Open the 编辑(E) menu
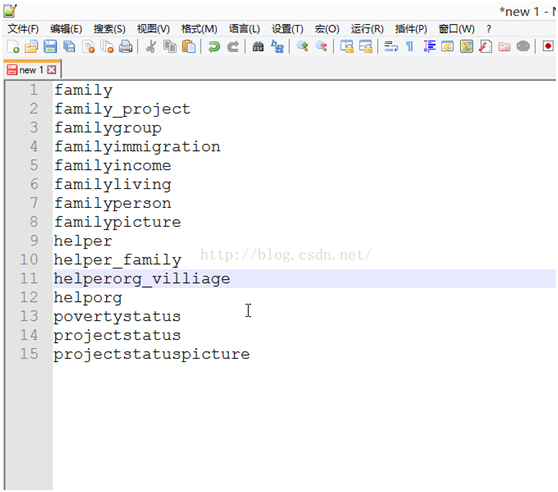Viewport: 558px width, 492px height. click(66, 29)
